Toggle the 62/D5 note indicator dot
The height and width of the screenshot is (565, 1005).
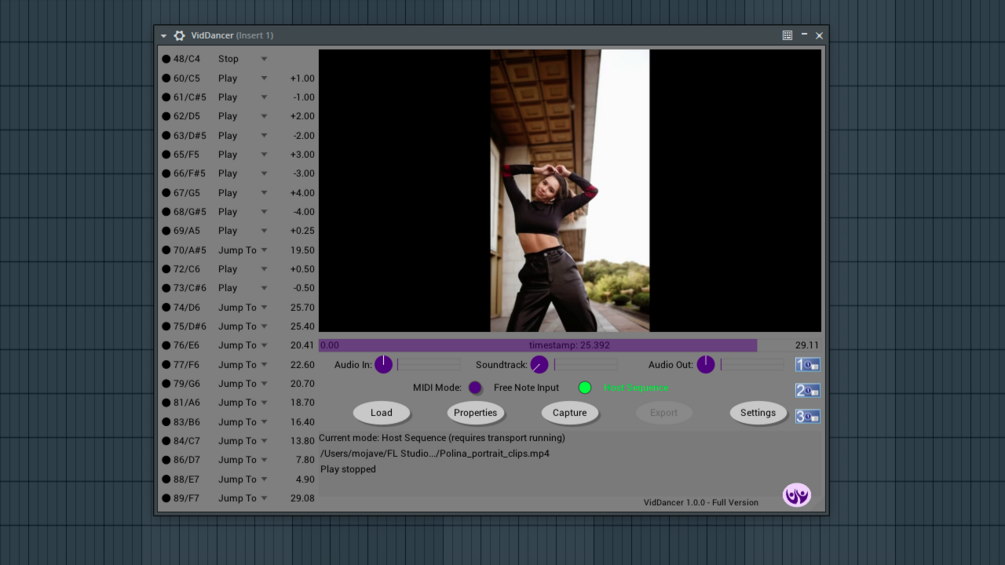(166, 116)
